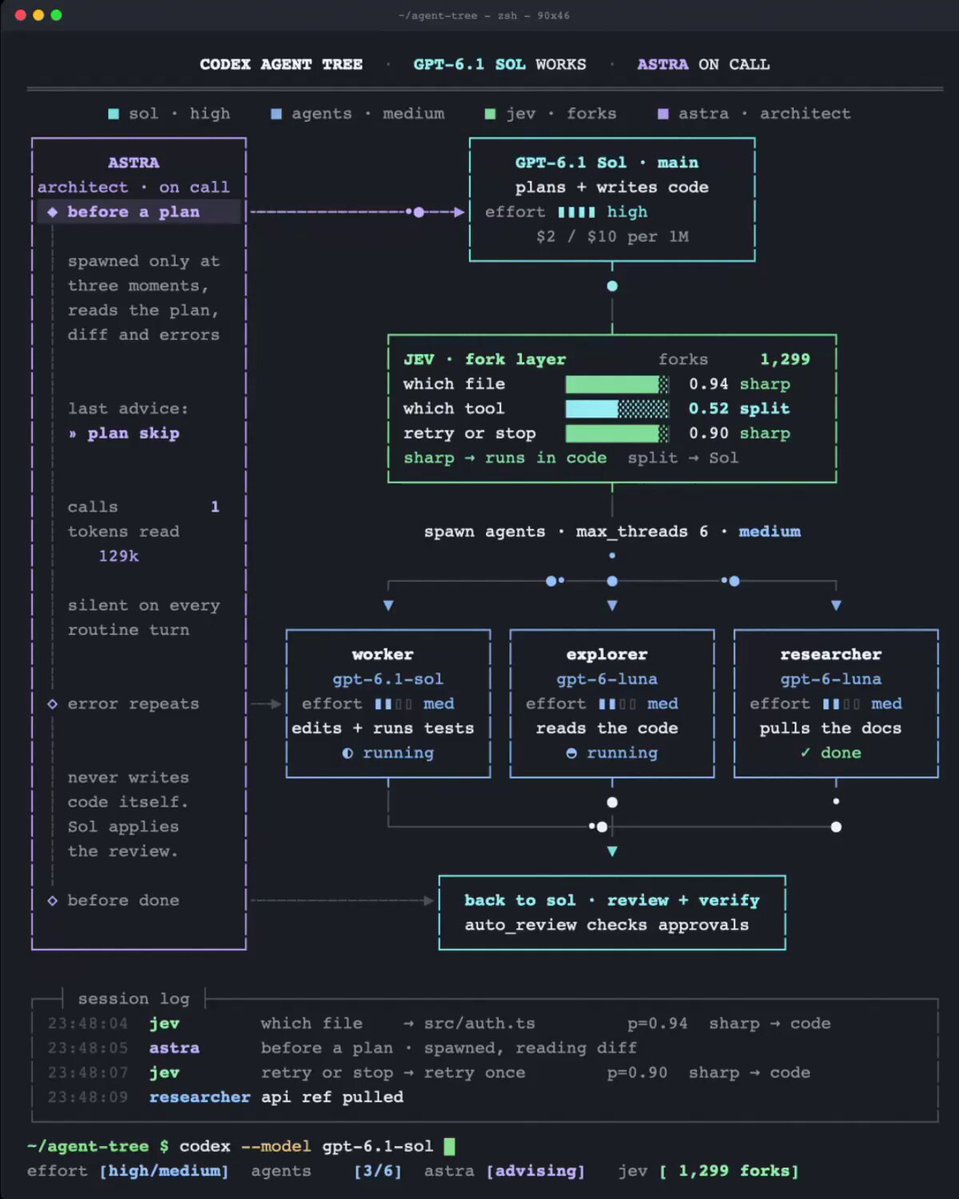The height and width of the screenshot is (1199, 959).
Task: Click the done checkmark in the researcher box
Action: [805, 752]
